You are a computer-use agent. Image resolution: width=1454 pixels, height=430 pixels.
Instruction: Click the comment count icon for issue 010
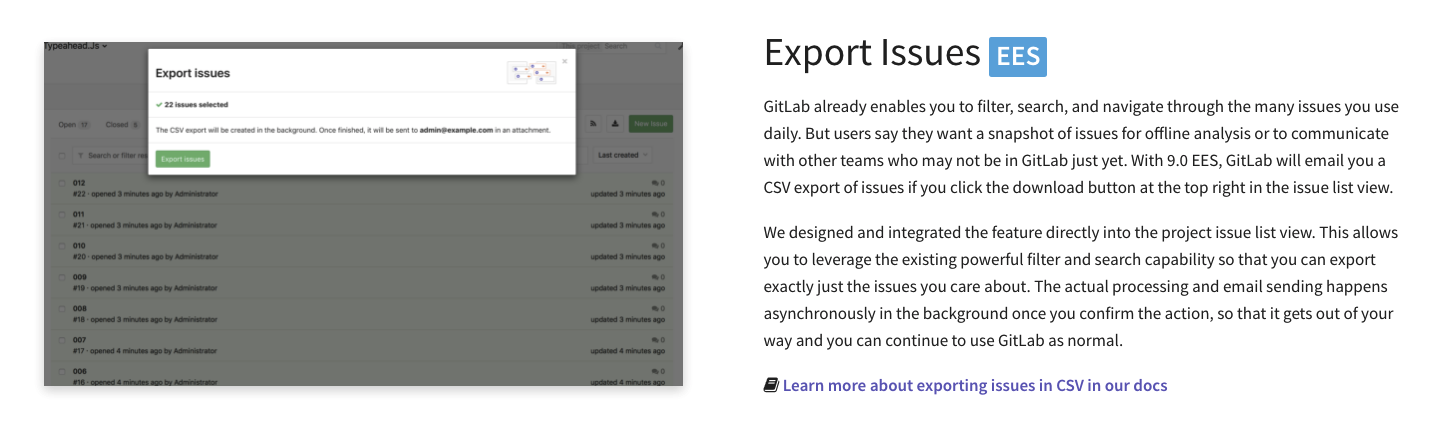[x=656, y=246]
